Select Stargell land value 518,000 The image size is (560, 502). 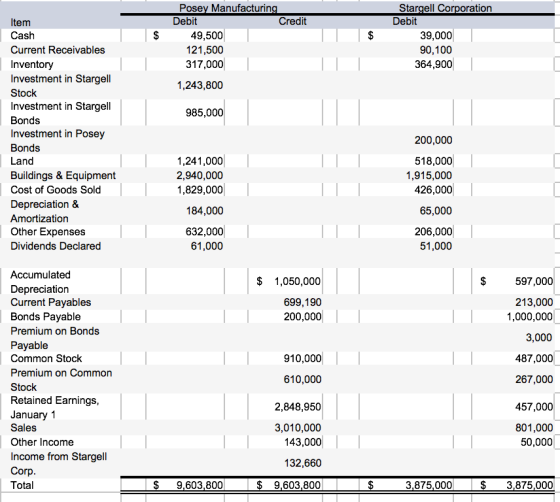pyautogui.click(x=433, y=161)
